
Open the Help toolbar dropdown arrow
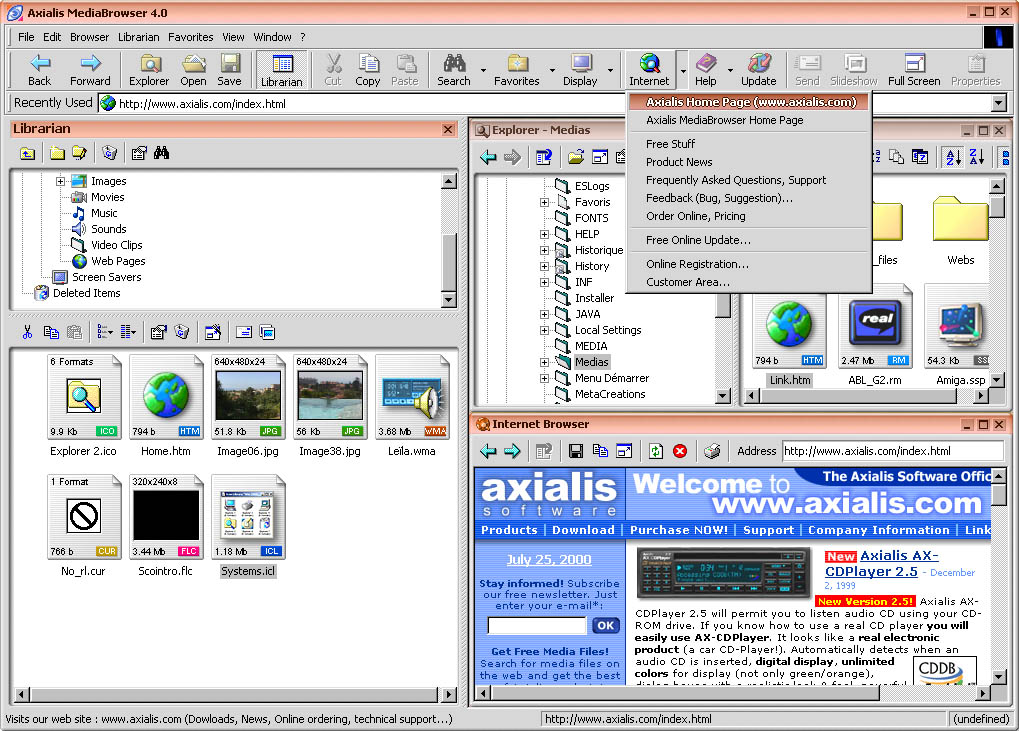tap(730, 70)
